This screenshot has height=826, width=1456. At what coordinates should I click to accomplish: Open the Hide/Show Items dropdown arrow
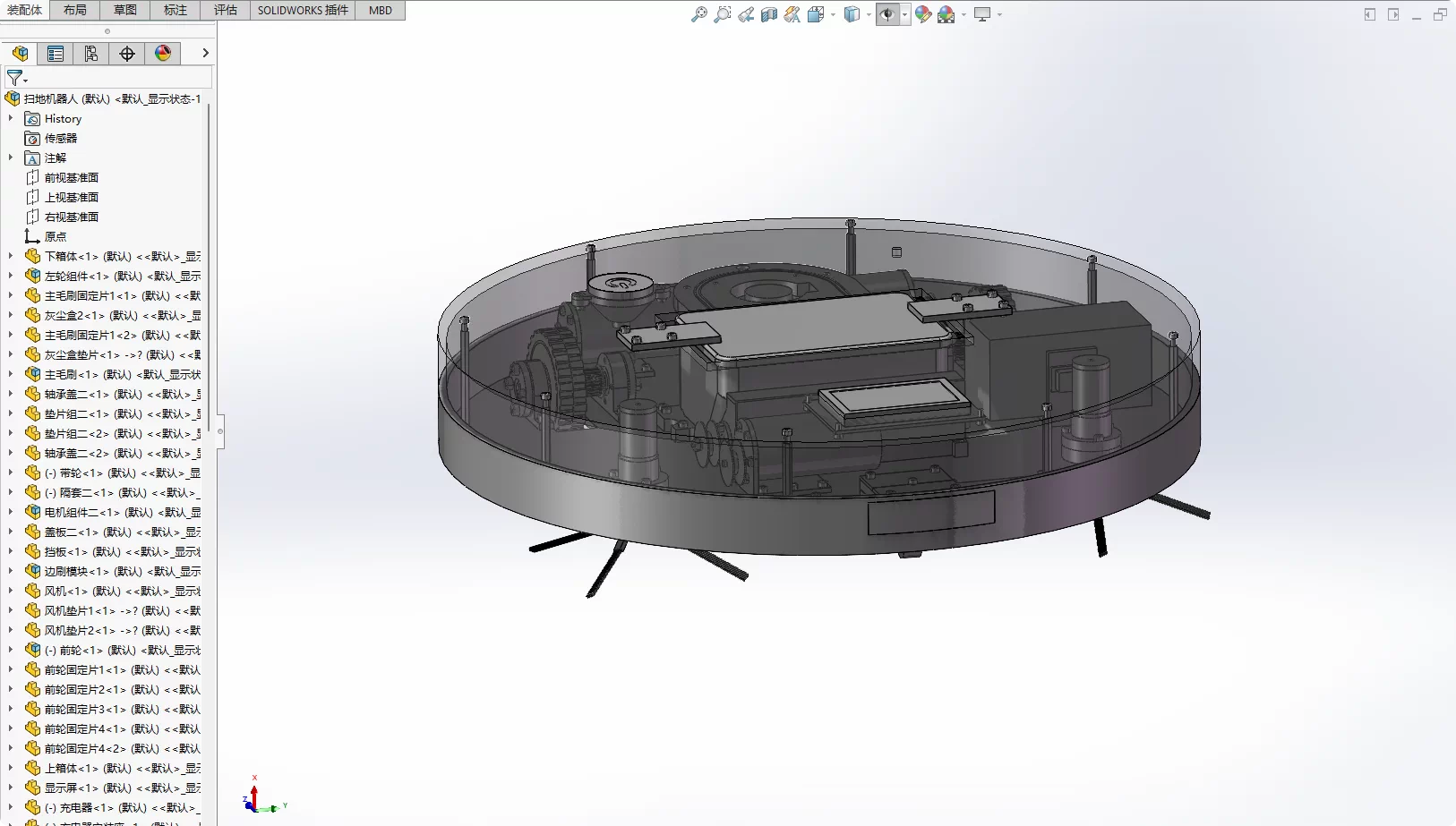(905, 14)
